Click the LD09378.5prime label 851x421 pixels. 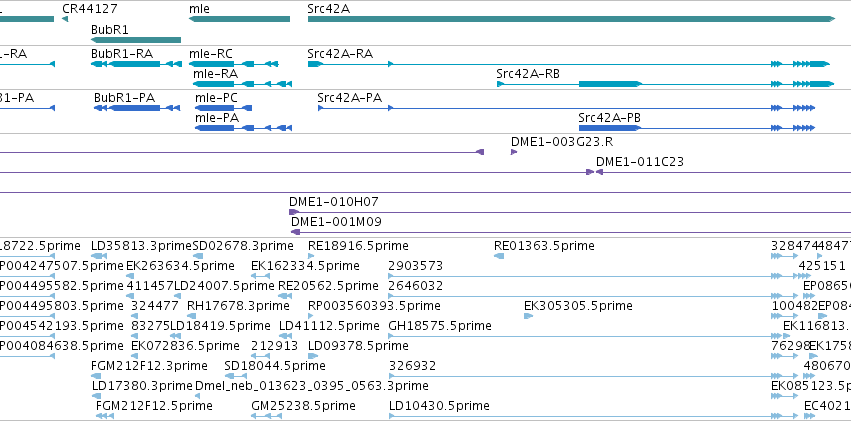(358, 346)
